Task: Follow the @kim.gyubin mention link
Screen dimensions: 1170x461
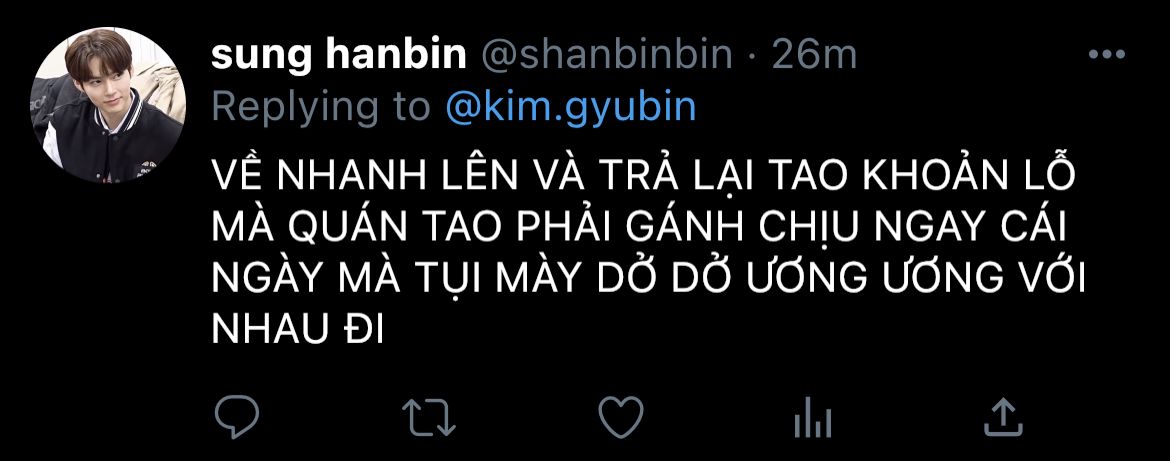Action: [x=571, y=107]
